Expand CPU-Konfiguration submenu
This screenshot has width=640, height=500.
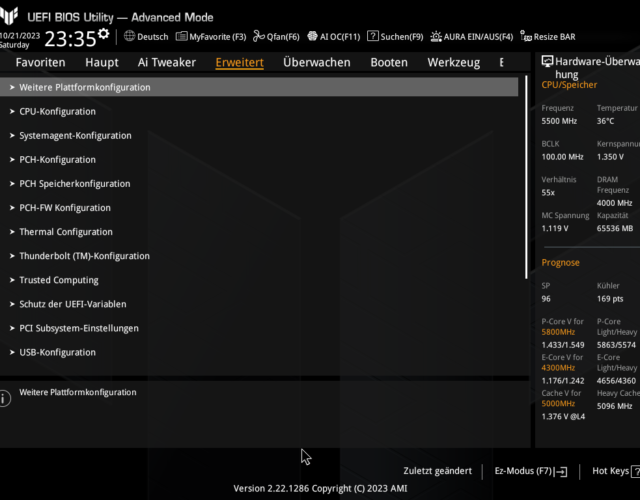pos(58,111)
